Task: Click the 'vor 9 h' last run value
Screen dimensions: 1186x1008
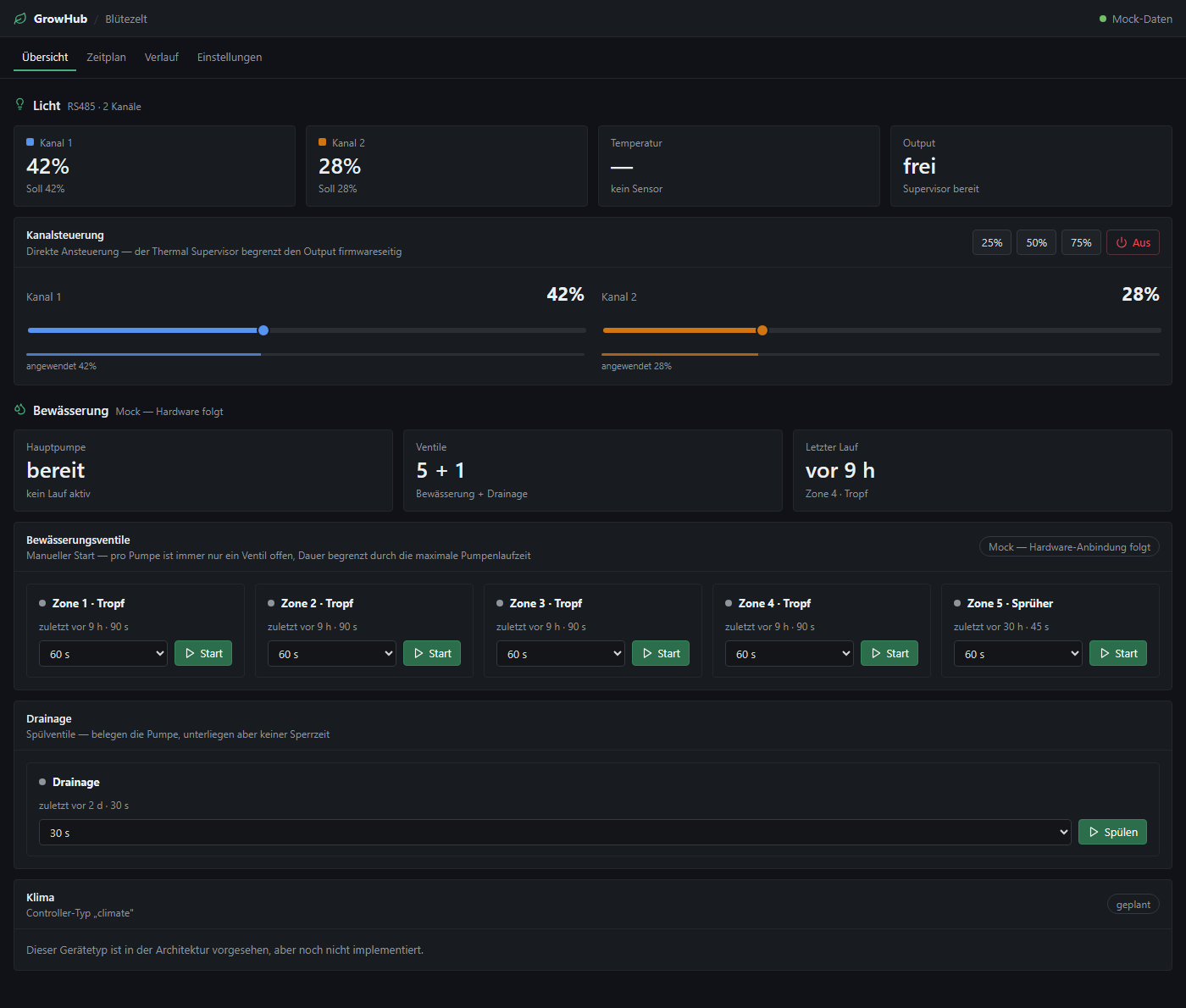Action: (x=840, y=470)
